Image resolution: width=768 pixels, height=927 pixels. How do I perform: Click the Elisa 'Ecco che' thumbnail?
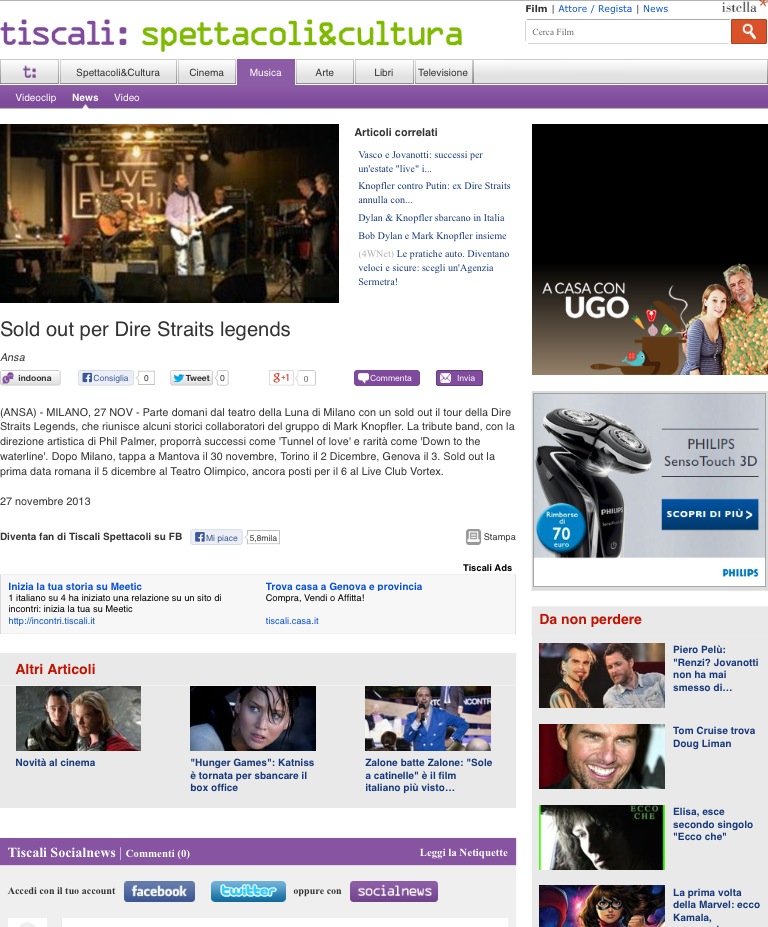click(601, 837)
